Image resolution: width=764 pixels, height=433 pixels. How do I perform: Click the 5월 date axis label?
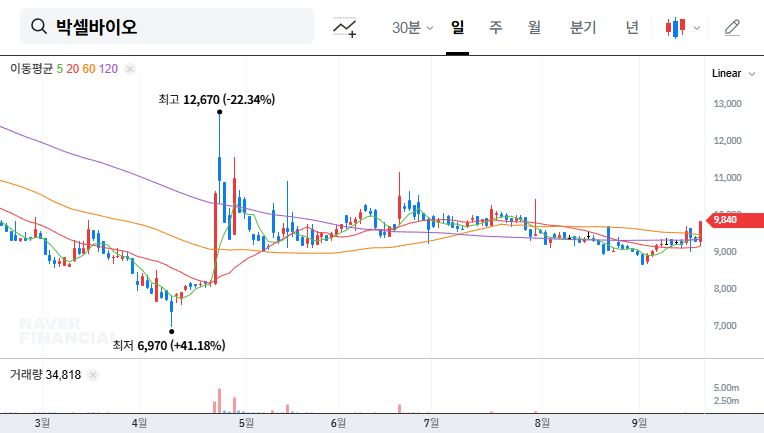tap(246, 423)
